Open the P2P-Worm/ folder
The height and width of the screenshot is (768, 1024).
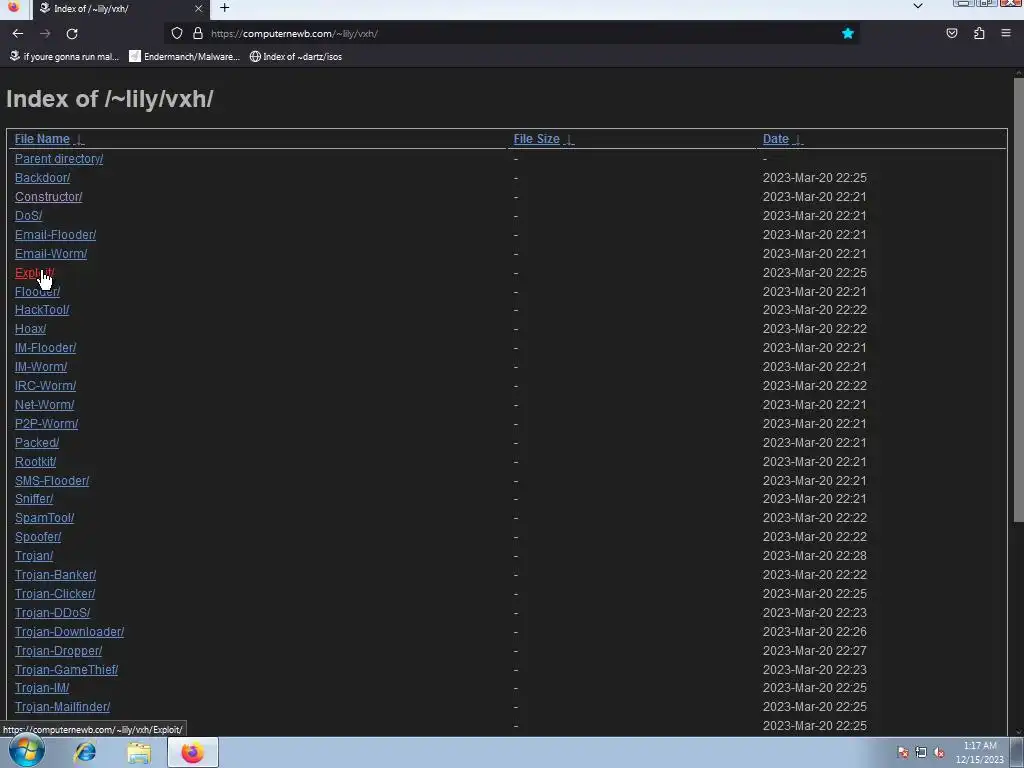point(46,424)
